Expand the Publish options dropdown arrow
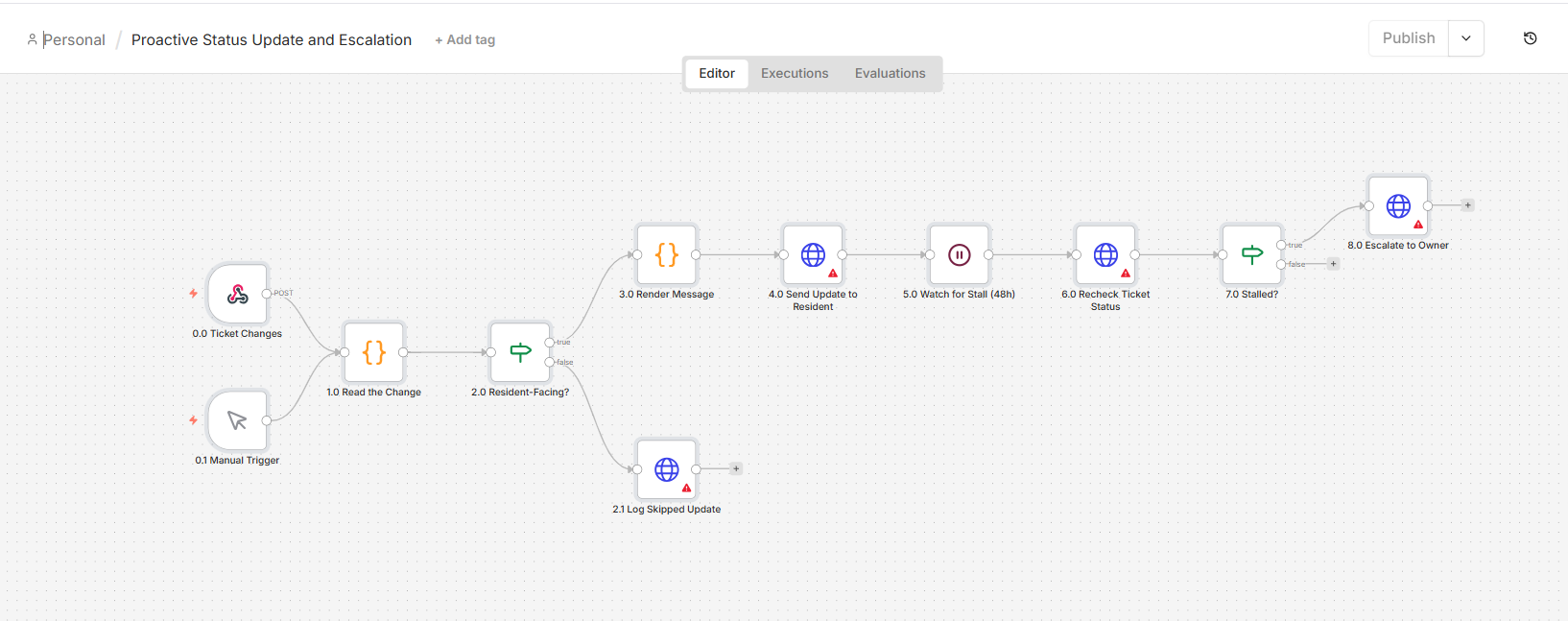1568x621 pixels. pos(1466,38)
